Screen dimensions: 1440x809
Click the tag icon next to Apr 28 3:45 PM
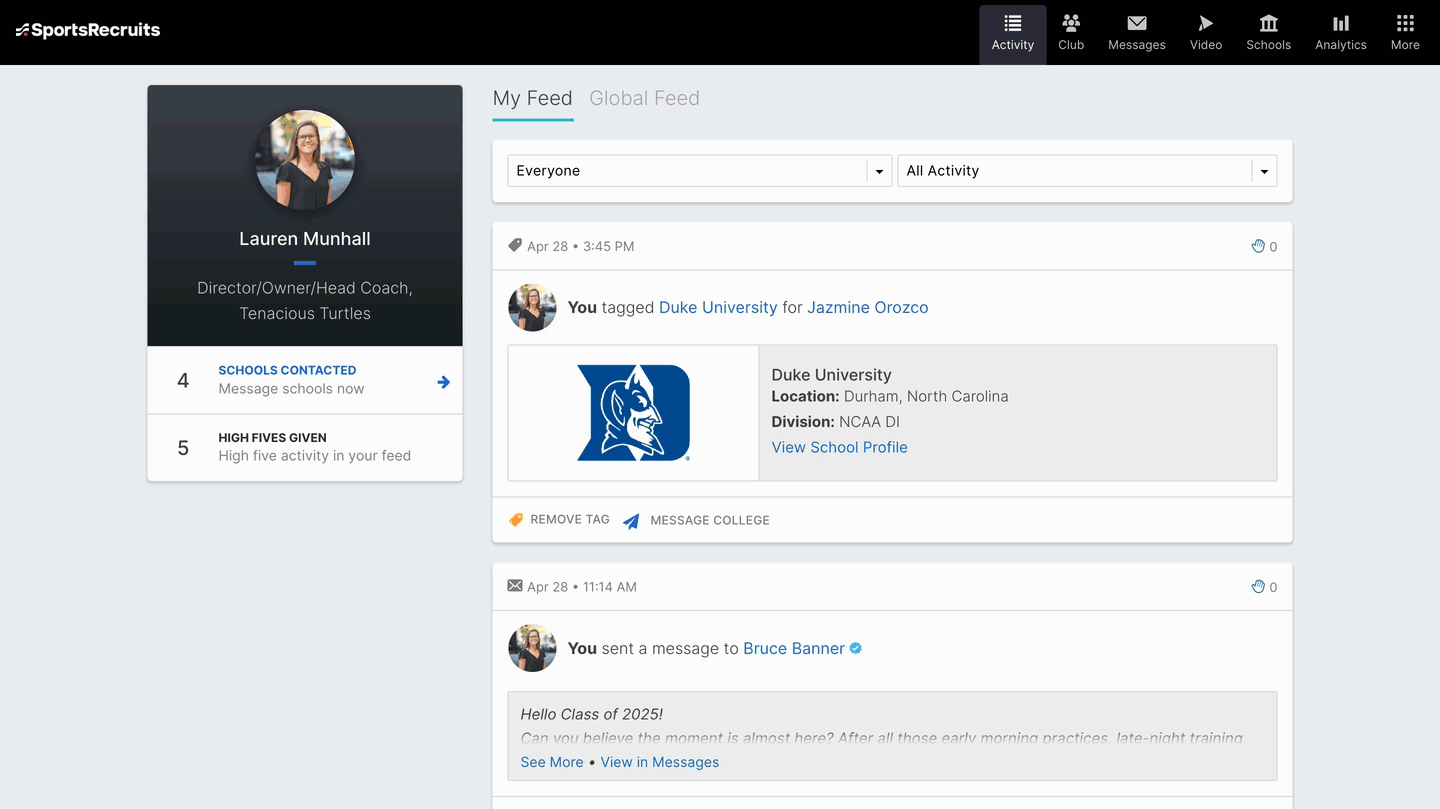(x=515, y=246)
